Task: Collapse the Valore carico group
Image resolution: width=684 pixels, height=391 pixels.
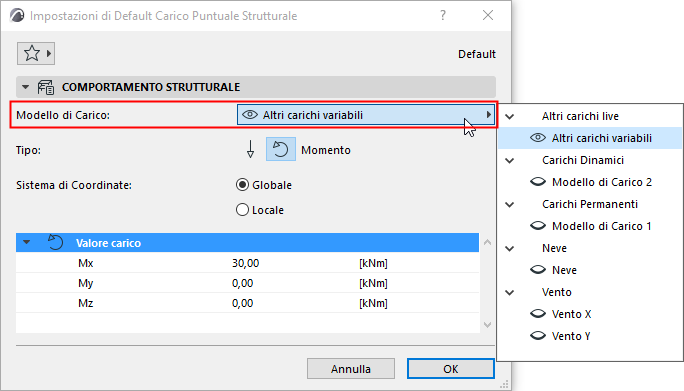Action: point(27,242)
